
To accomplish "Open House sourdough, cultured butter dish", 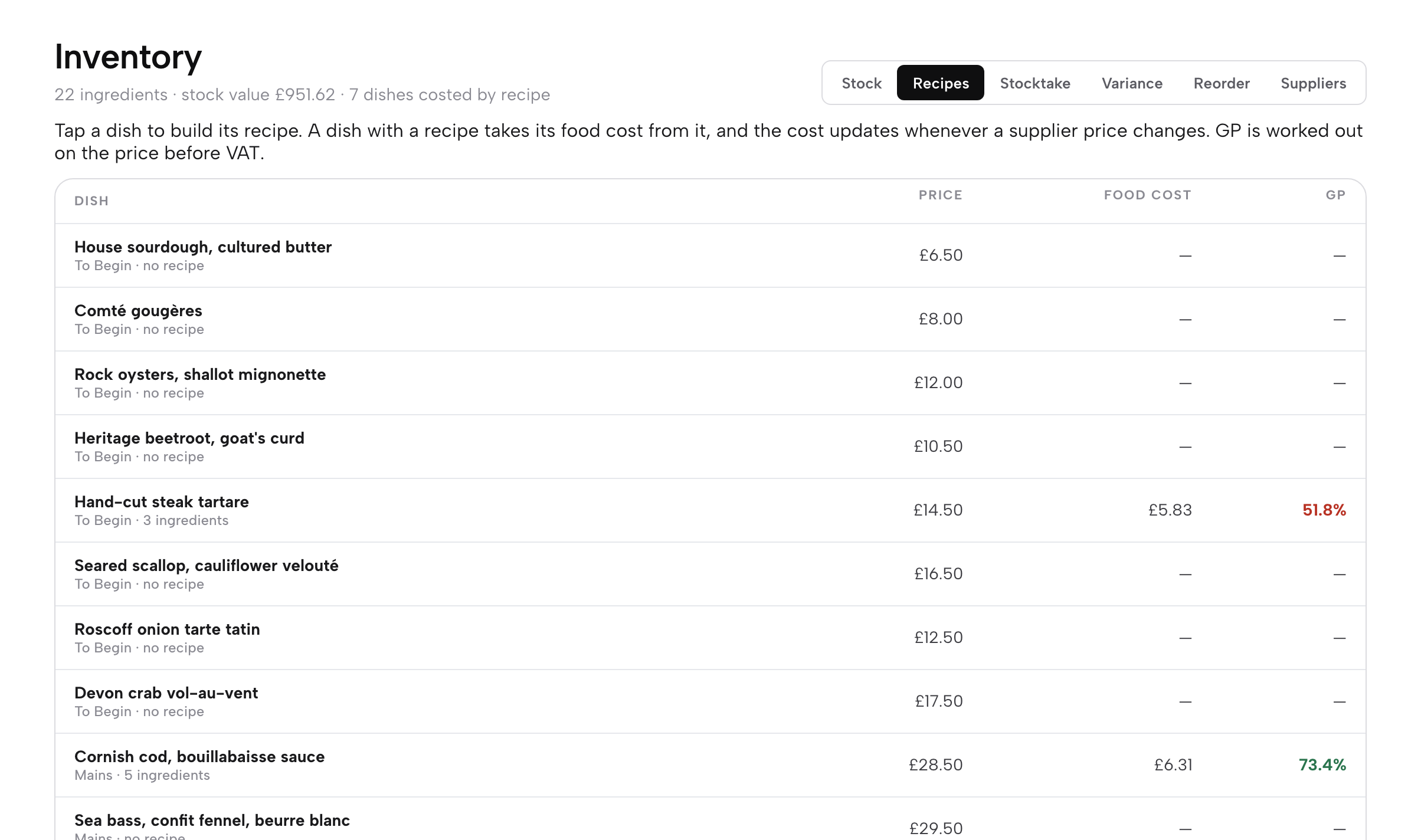I will pos(710,255).
